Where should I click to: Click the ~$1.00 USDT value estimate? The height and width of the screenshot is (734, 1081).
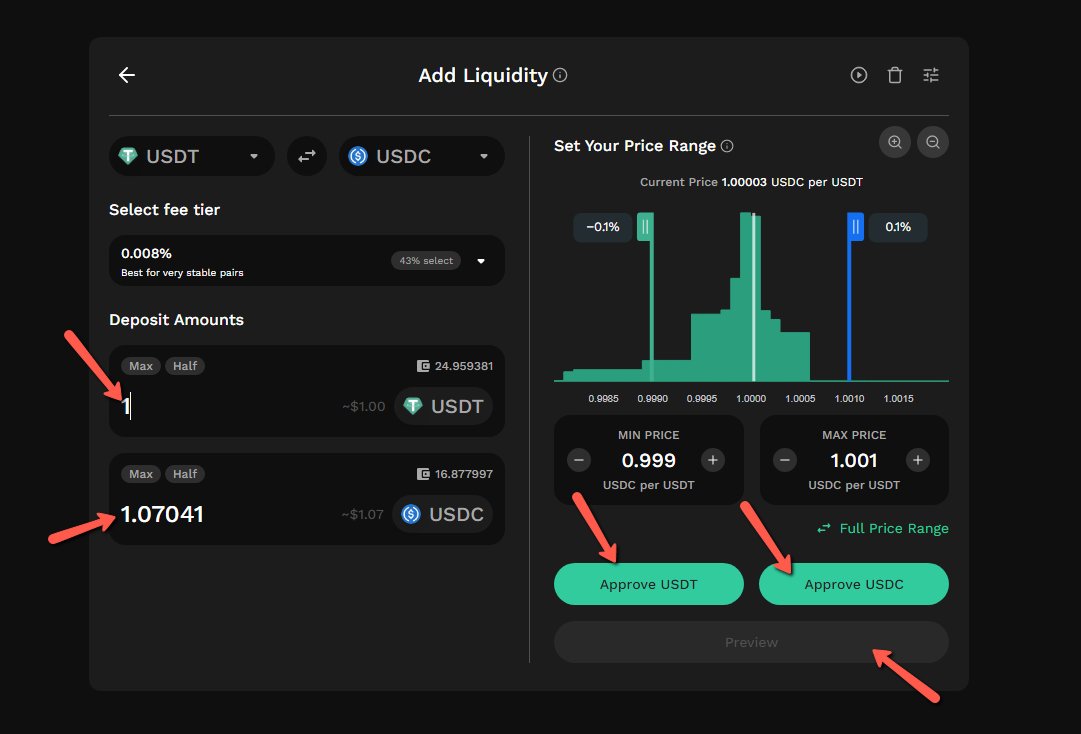click(x=363, y=407)
